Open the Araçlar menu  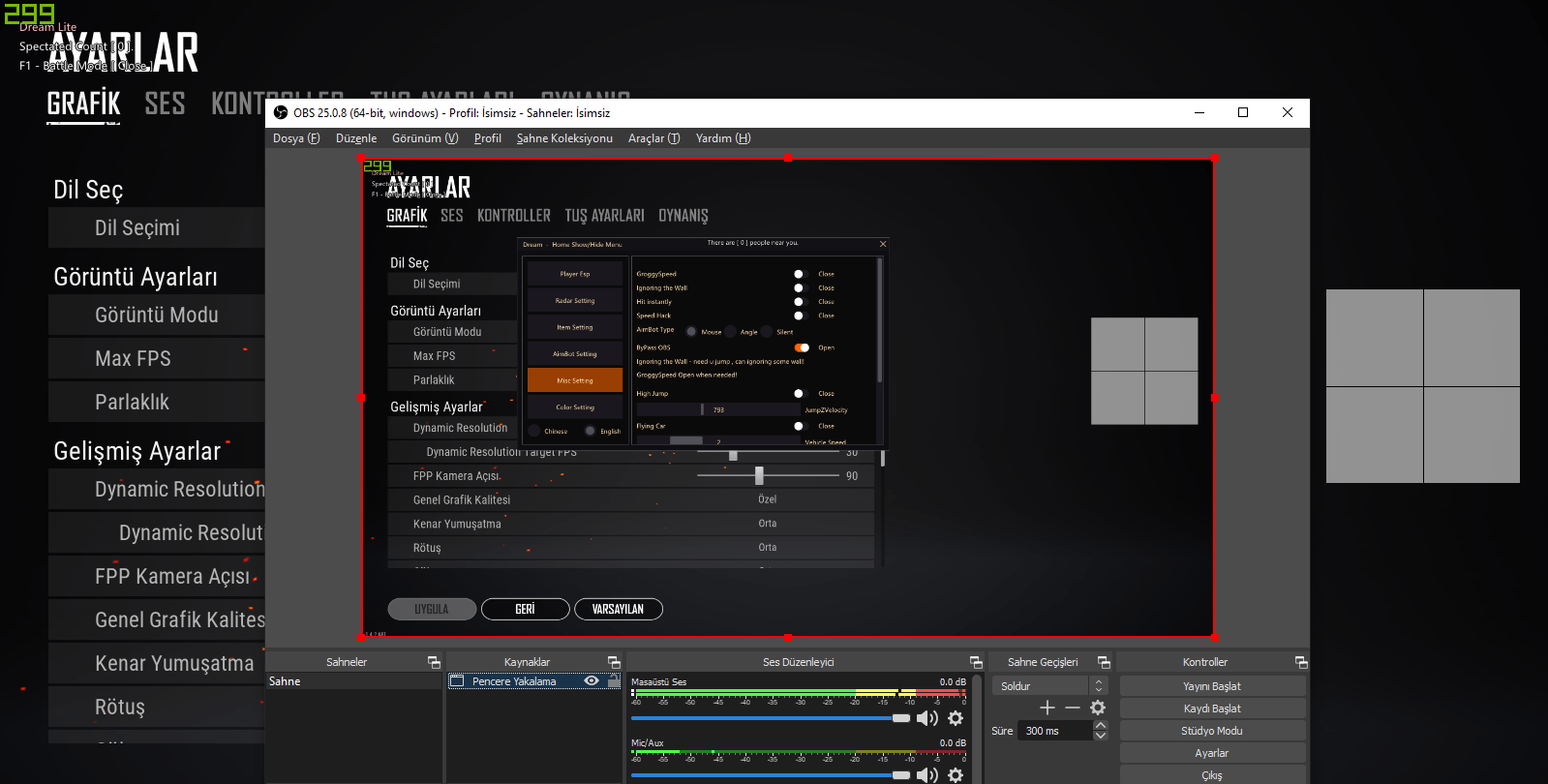click(654, 138)
